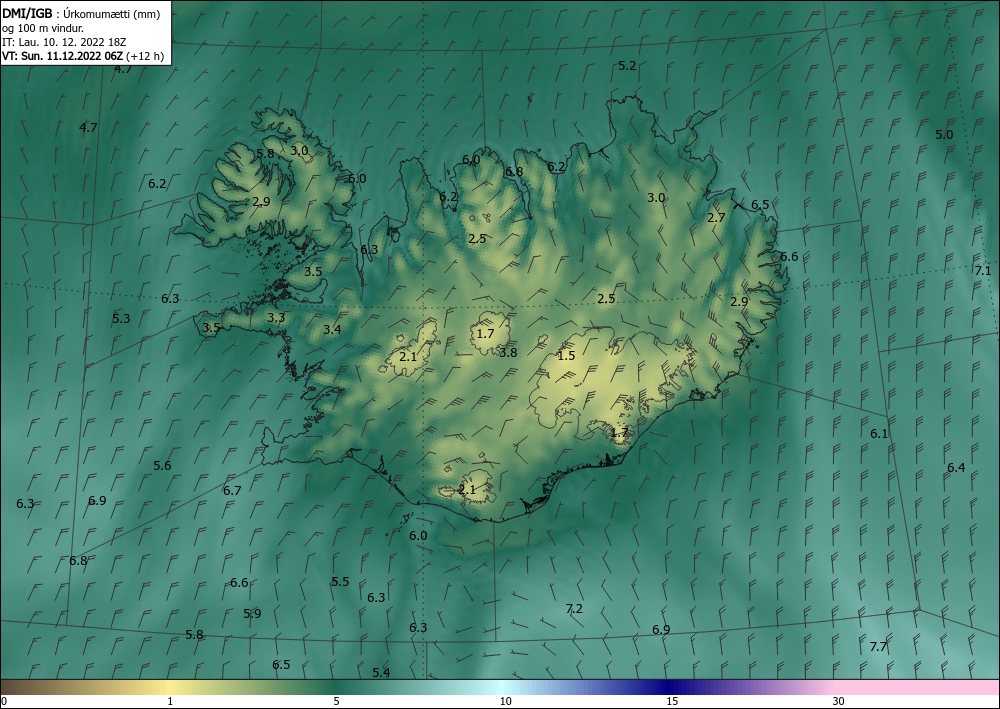This screenshot has width=1000, height=709.
Task: Select the 5.3 value west of Snæfellsnes
Action: click(121, 318)
